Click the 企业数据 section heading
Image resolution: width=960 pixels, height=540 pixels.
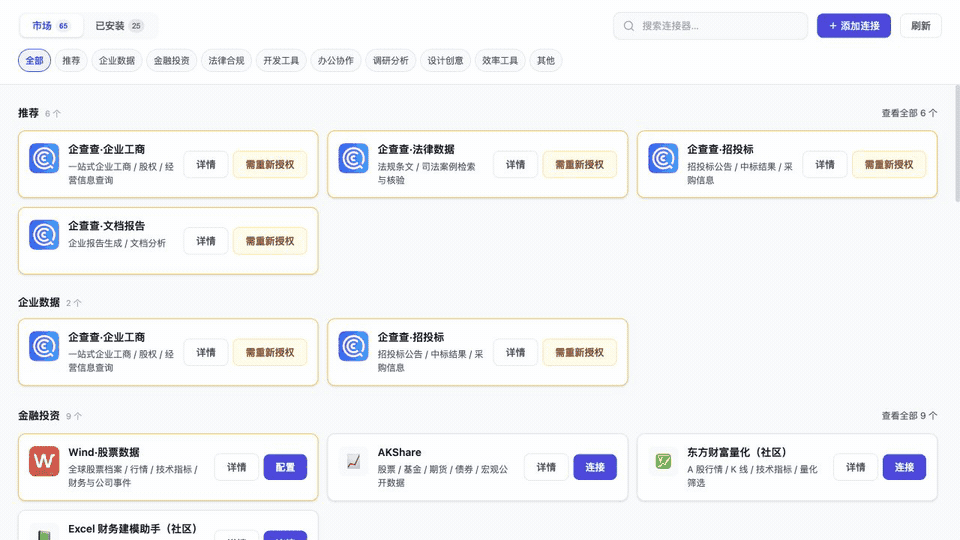[39, 302]
